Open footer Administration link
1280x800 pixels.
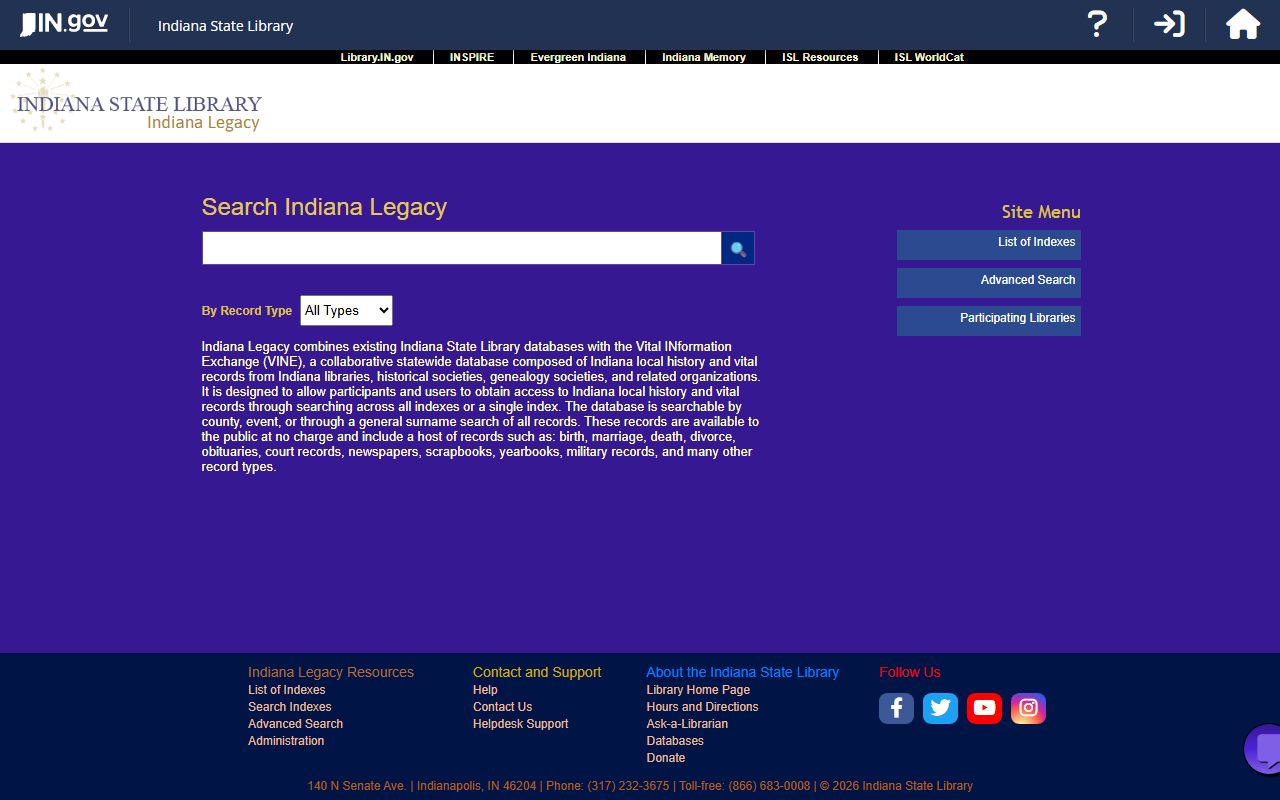(286, 741)
